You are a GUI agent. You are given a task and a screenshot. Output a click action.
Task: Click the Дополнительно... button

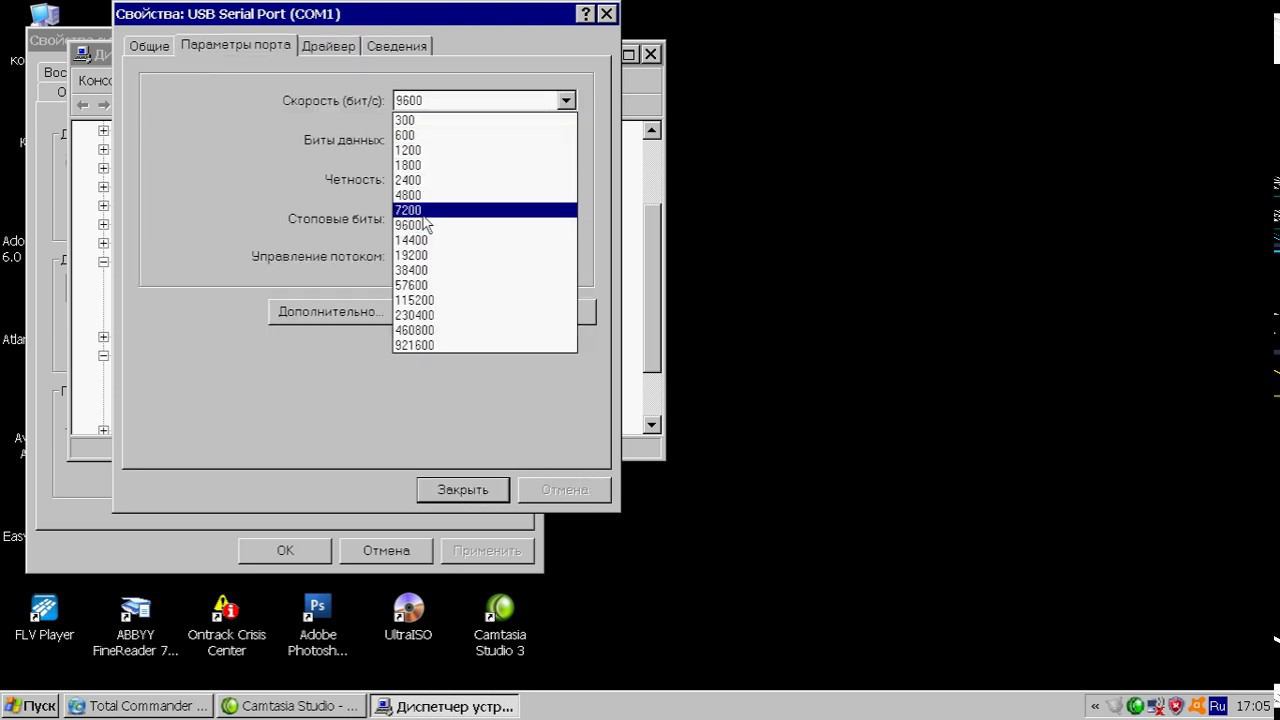[x=330, y=312]
